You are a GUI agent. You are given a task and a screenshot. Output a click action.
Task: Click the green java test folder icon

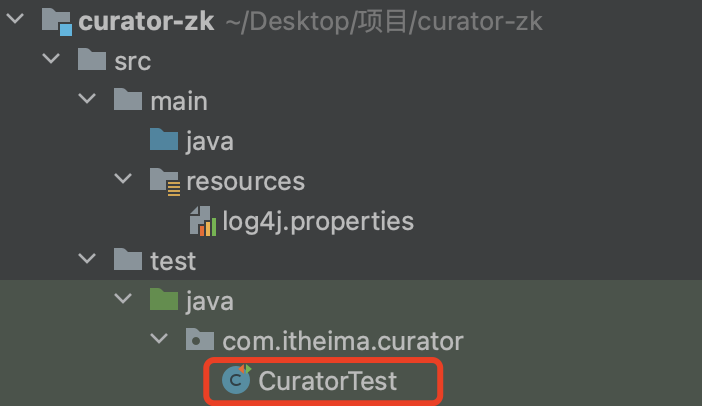pyautogui.click(x=164, y=301)
